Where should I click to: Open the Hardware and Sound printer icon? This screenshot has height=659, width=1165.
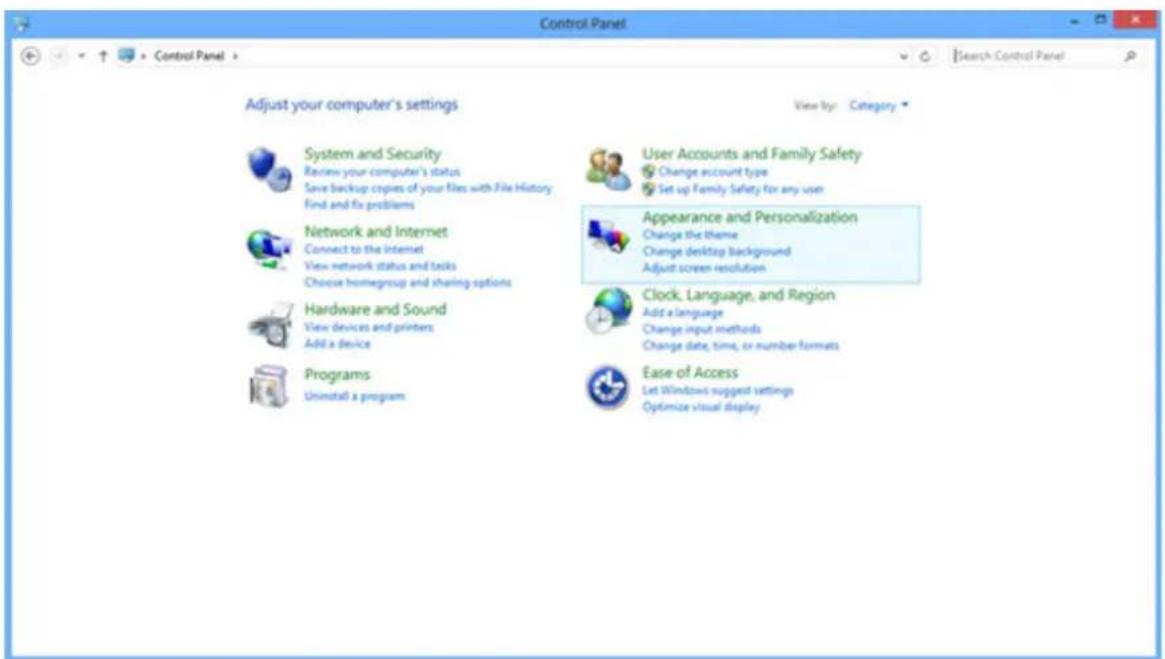pos(270,325)
